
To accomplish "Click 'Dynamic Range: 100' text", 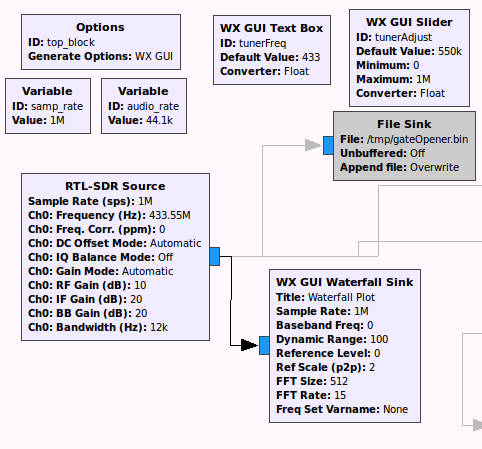I will click(332, 339).
